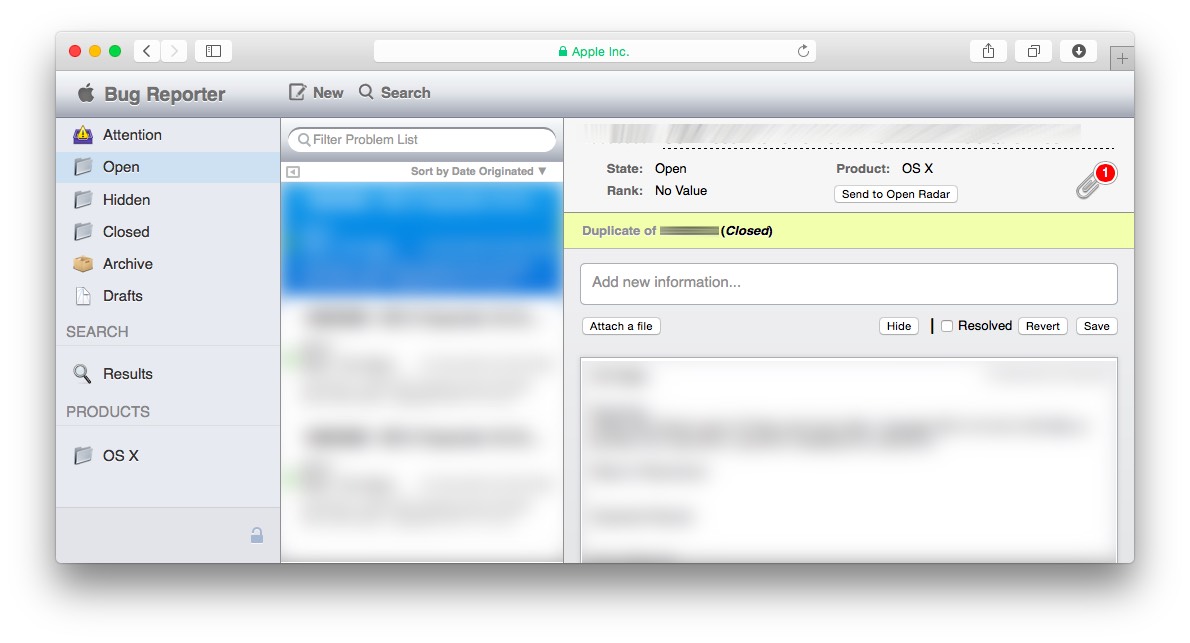The image size is (1190, 643).
Task: Open the Share menu icon
Action: click(x=988, y=51)
